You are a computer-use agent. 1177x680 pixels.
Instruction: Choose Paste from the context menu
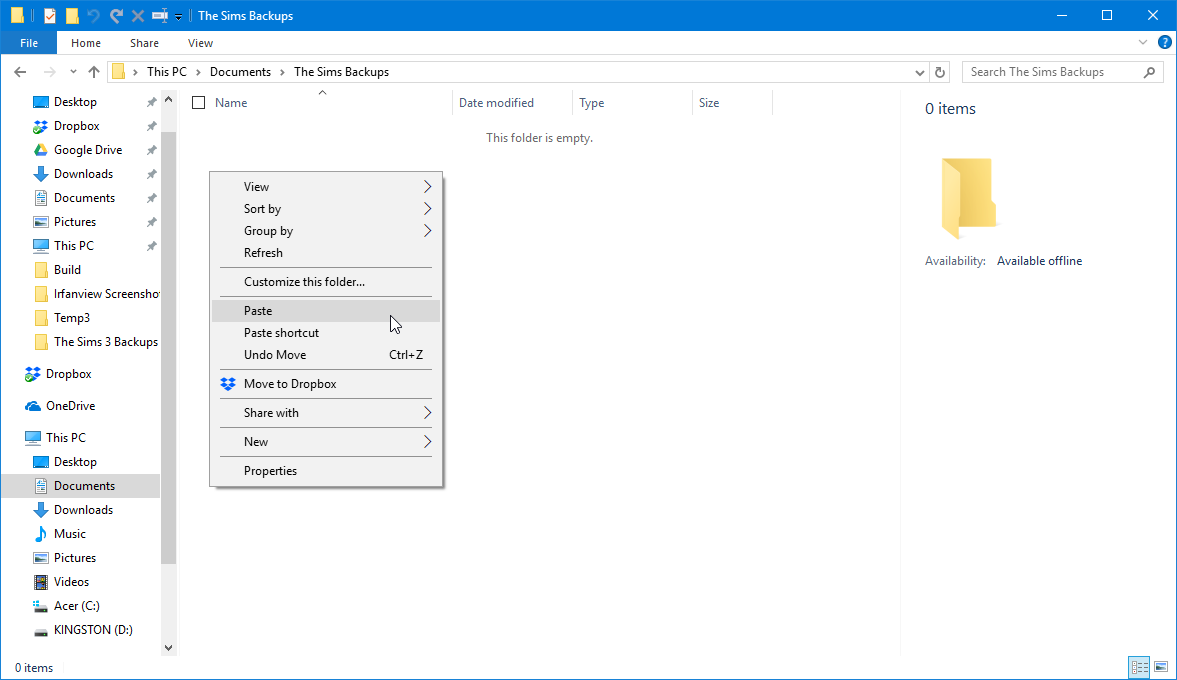point(326,311)
